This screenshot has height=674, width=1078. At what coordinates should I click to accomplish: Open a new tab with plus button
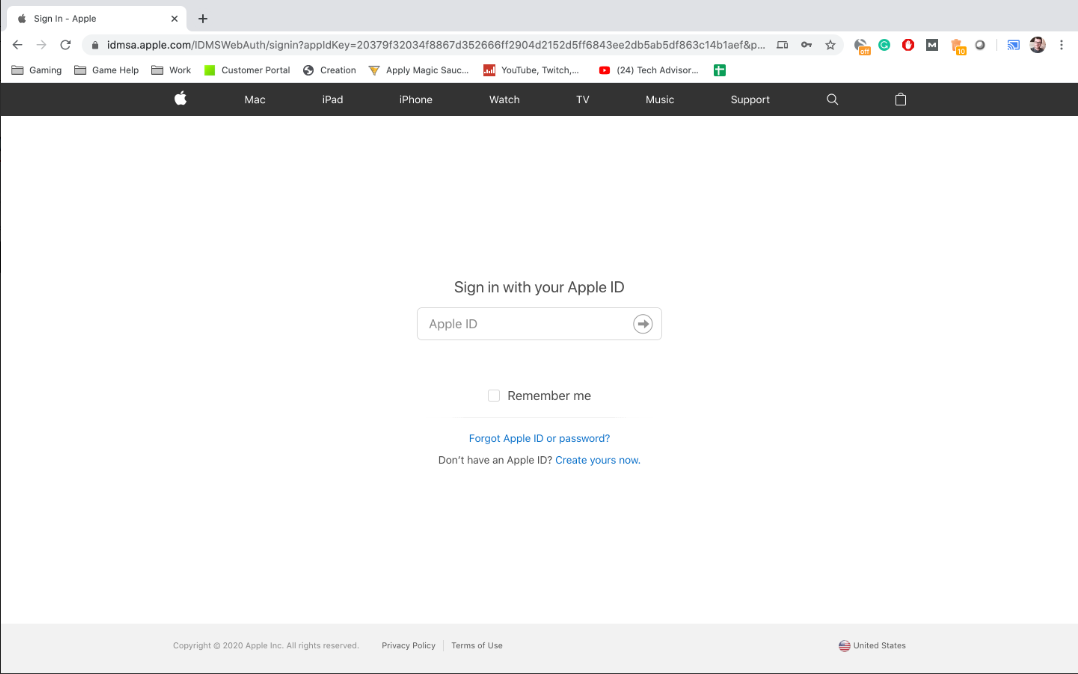coord(202,19)
